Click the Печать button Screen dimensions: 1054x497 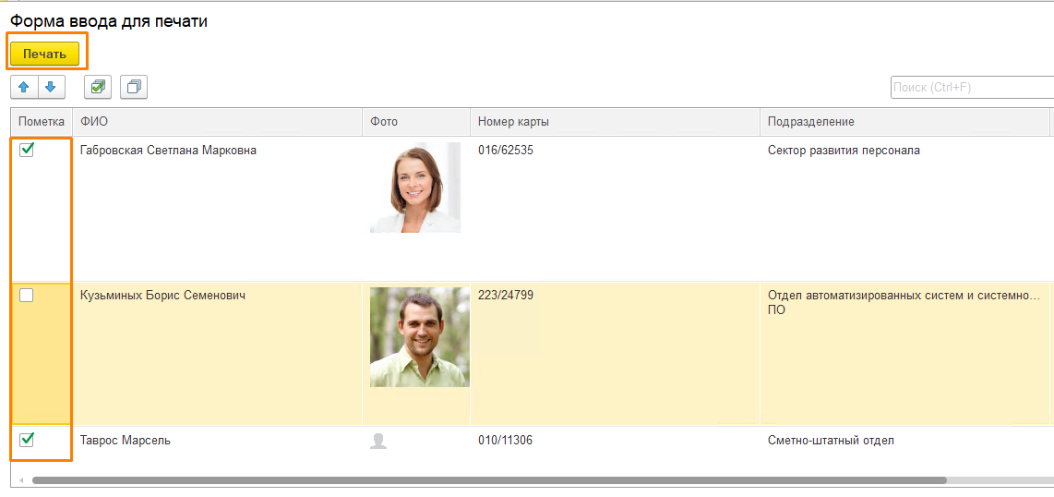[x=45, y=53]
